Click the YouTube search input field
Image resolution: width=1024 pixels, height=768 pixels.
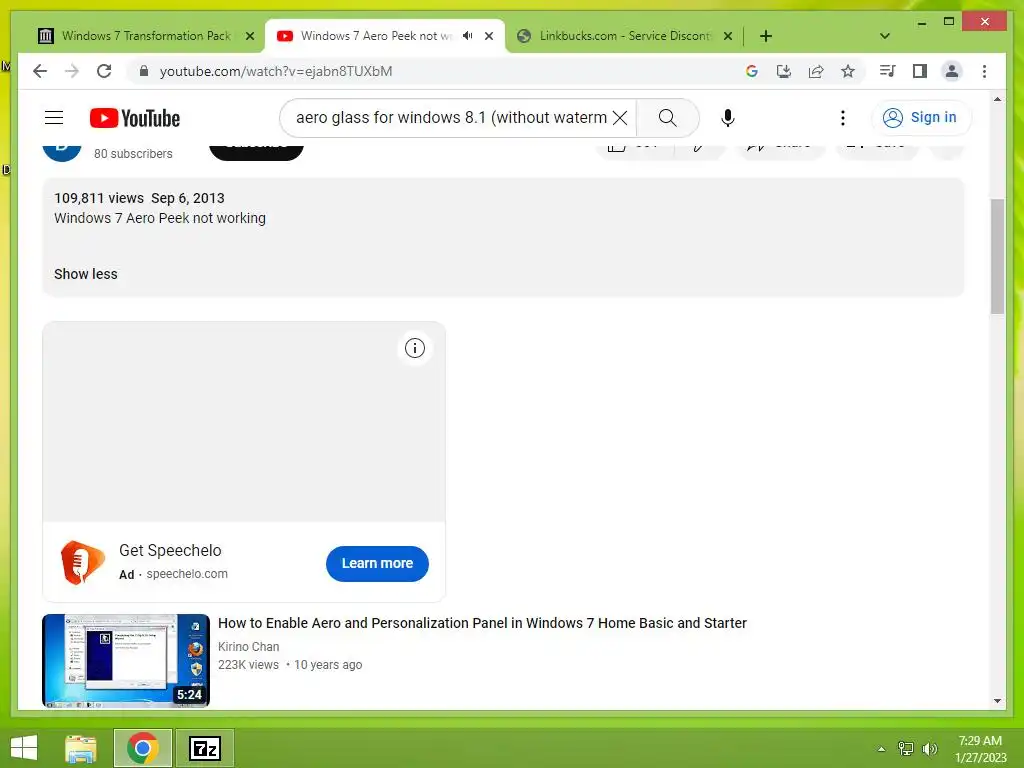[451, 118]
